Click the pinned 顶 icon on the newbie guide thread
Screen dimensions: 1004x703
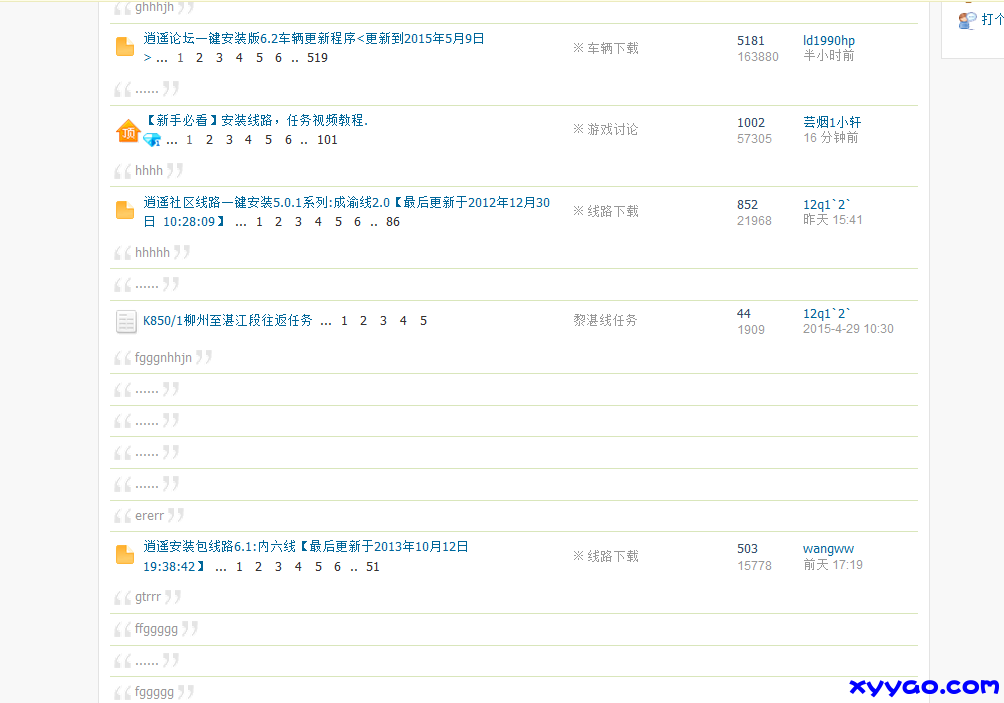click(127, 130)
